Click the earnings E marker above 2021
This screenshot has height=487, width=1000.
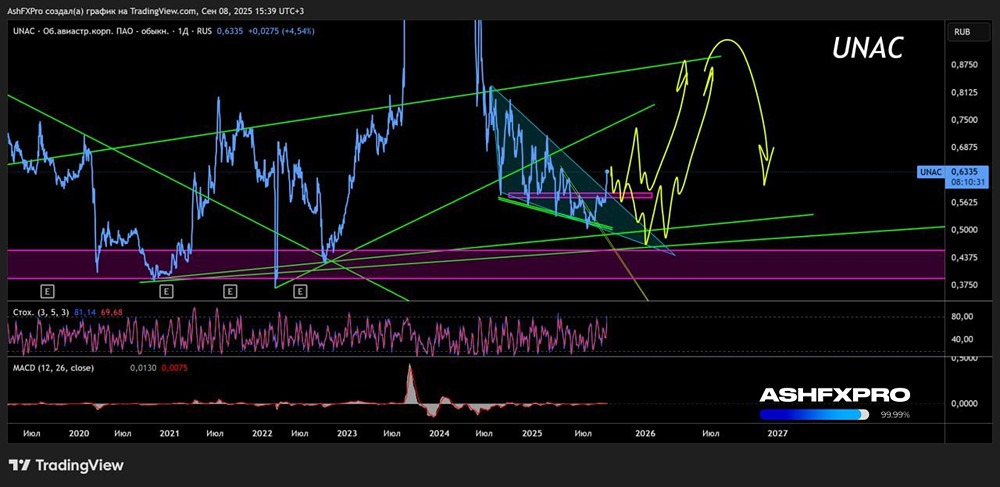coord(166,291)
